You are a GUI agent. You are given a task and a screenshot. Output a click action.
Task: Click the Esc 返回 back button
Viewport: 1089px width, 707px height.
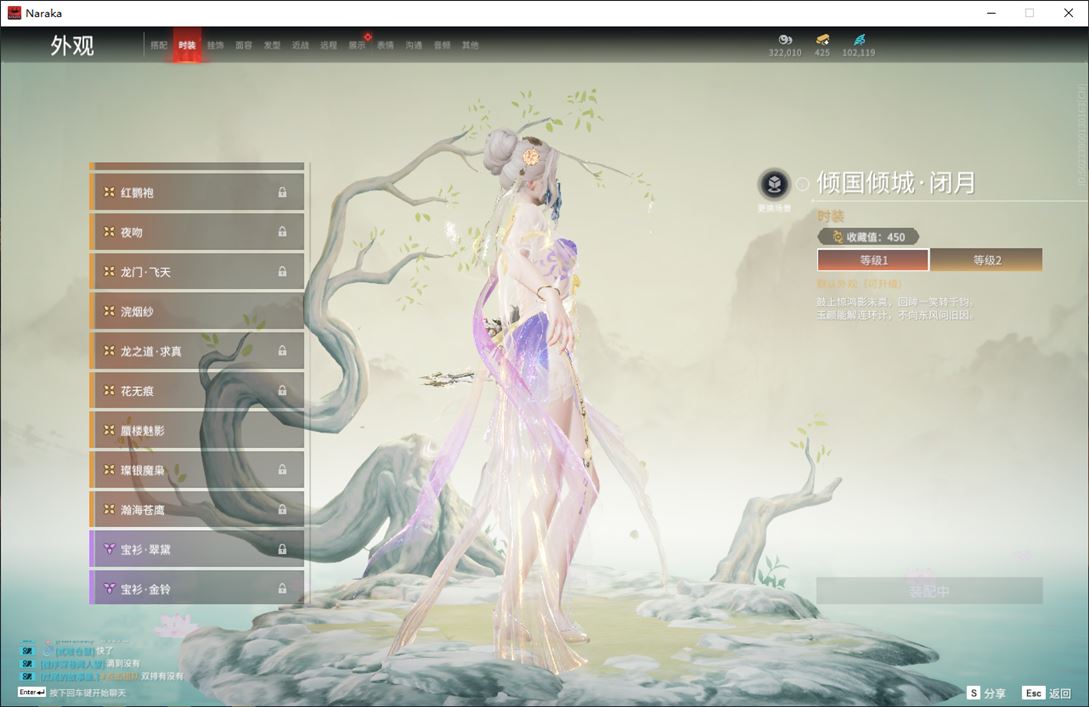tap(1047, 693)
